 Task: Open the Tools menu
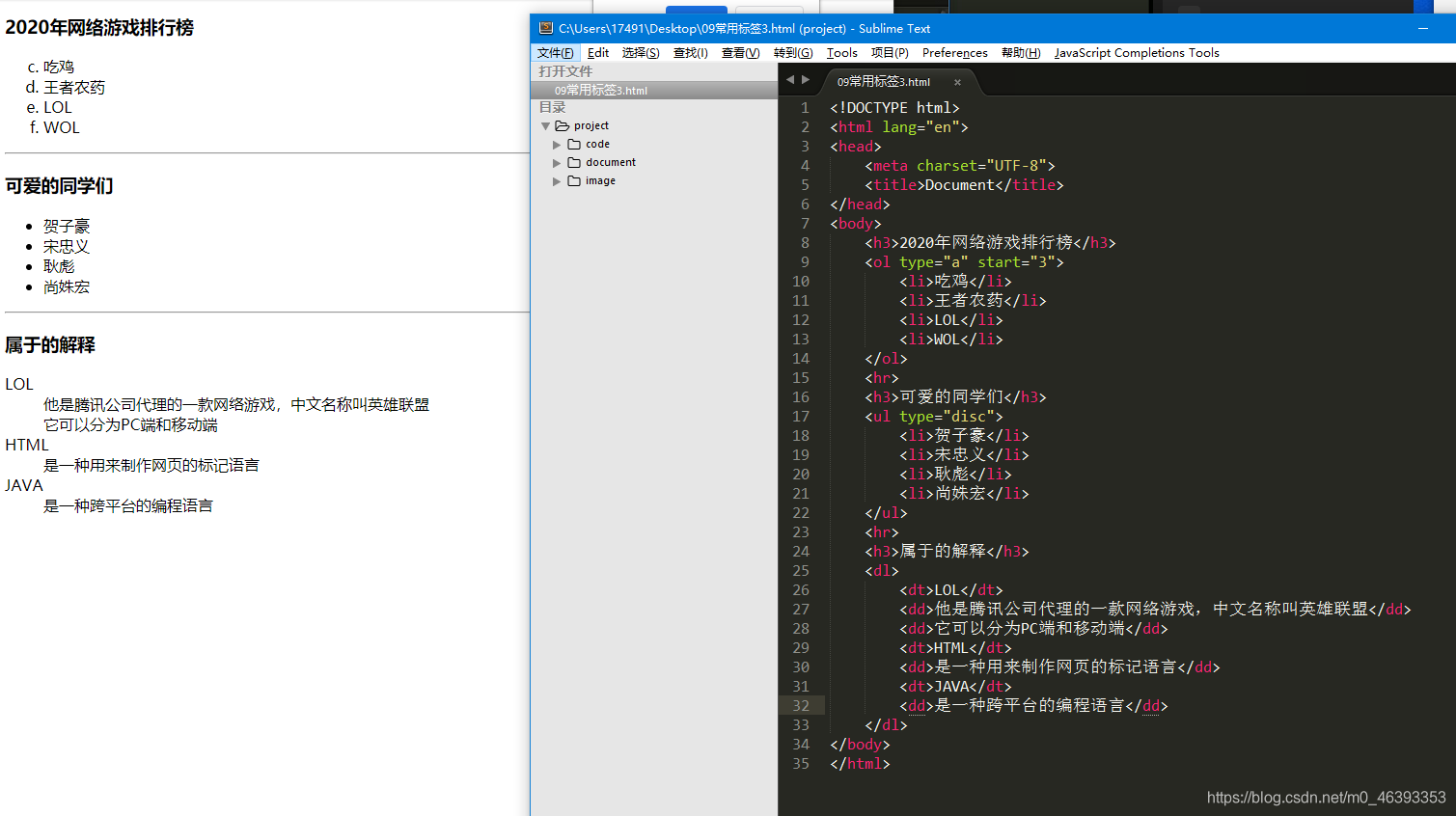(842, 53)
